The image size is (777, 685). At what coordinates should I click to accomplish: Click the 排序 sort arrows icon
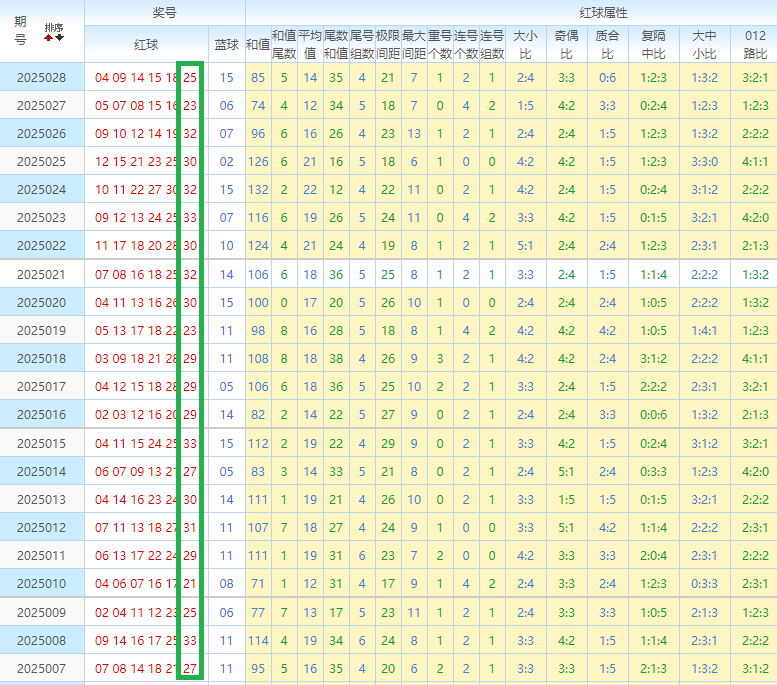click(x=54, y=38)
